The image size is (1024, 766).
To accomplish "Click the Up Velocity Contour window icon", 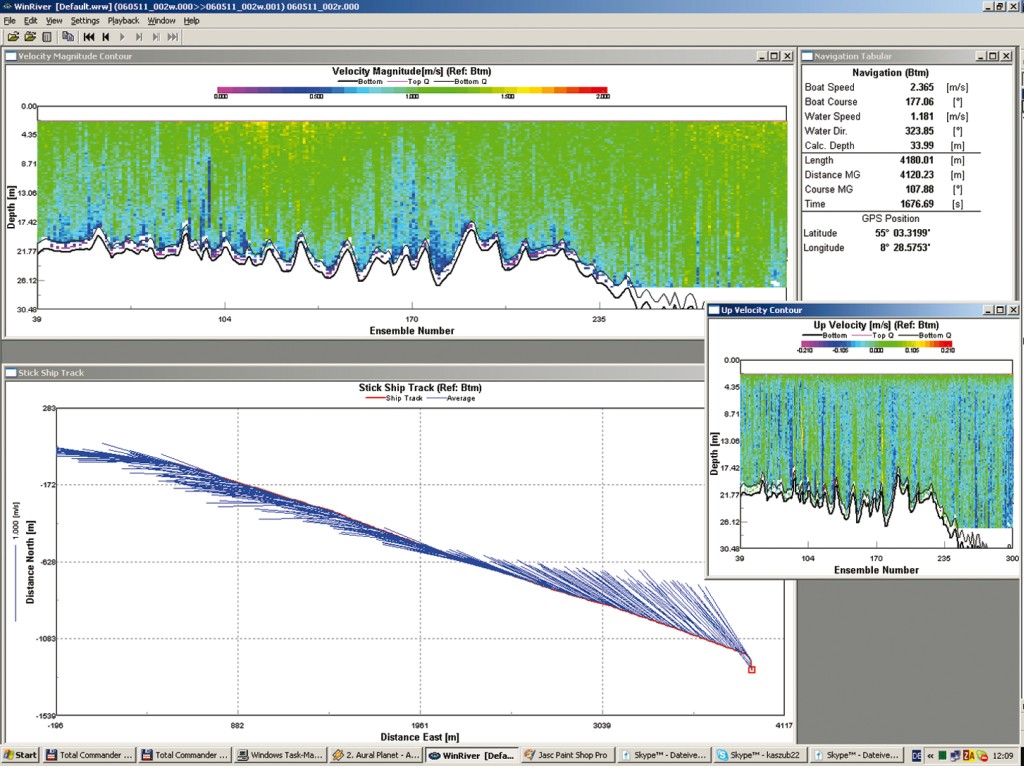I will coord(713,311).
